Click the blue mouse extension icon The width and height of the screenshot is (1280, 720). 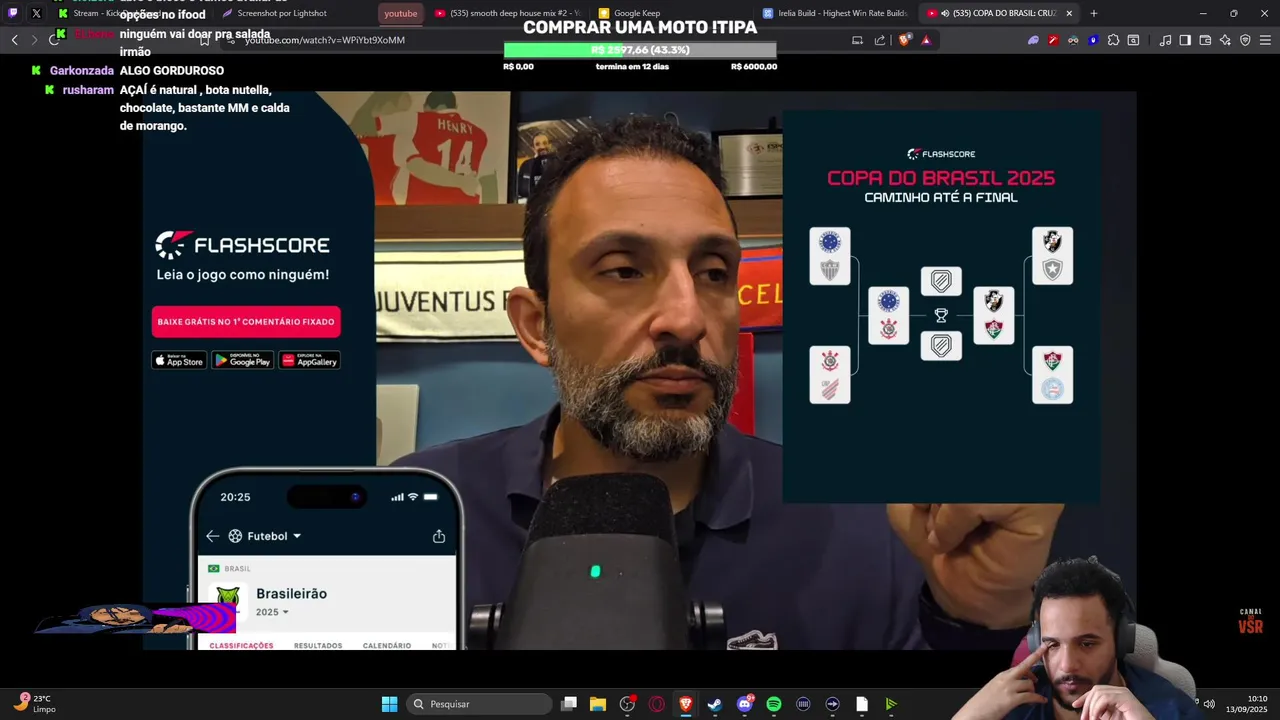point(1093,40)
